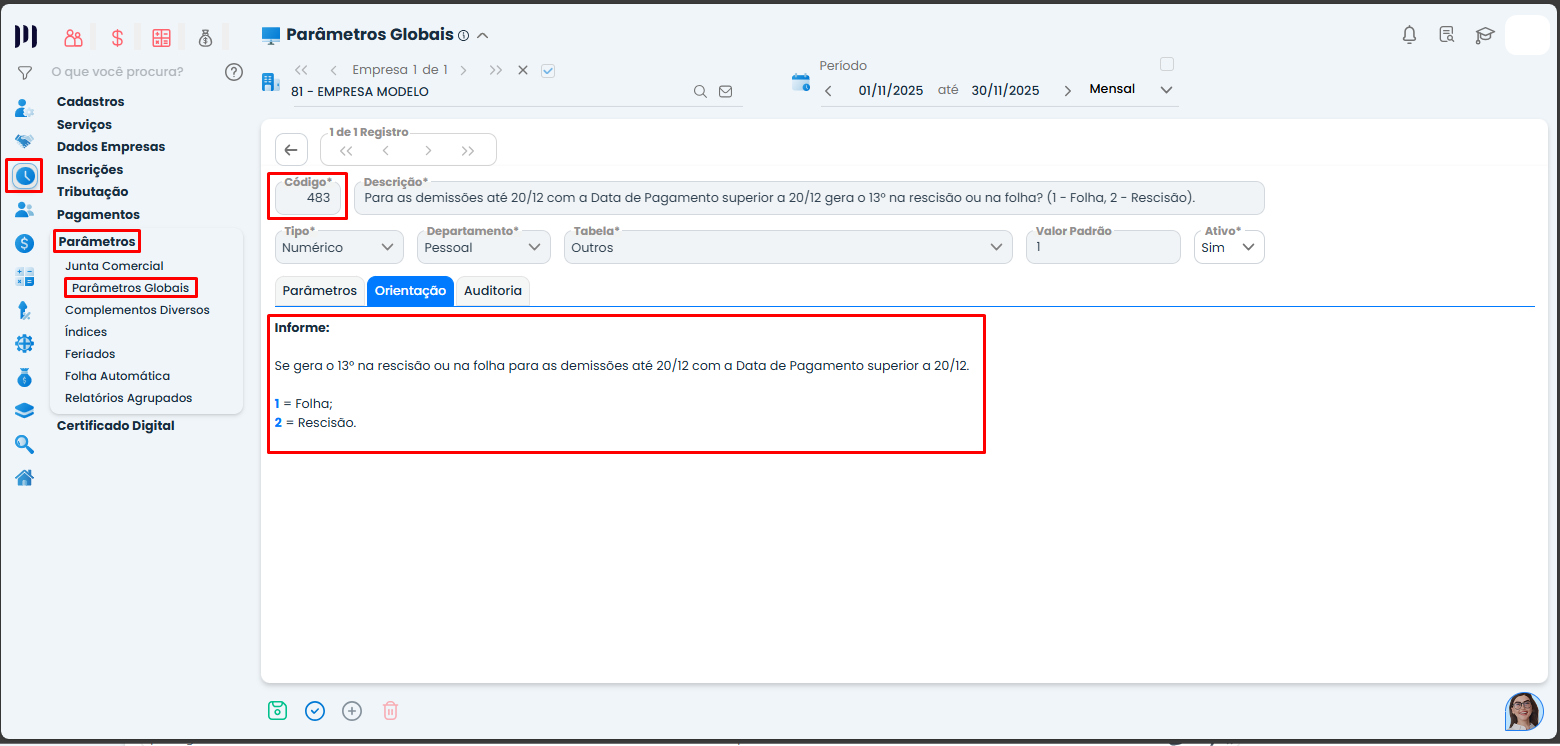Clear the company selection with the X
The image size is (1560, 746).
tap(522, 70)
